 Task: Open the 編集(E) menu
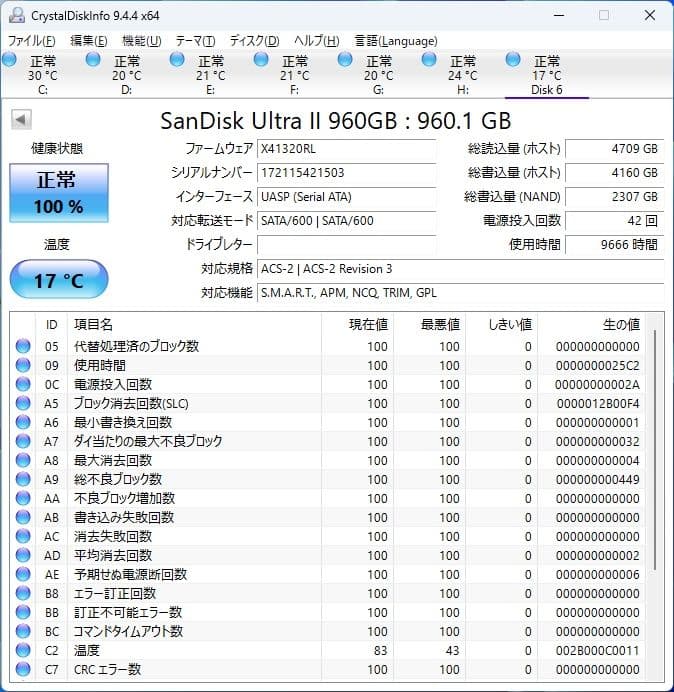point(89,41)
